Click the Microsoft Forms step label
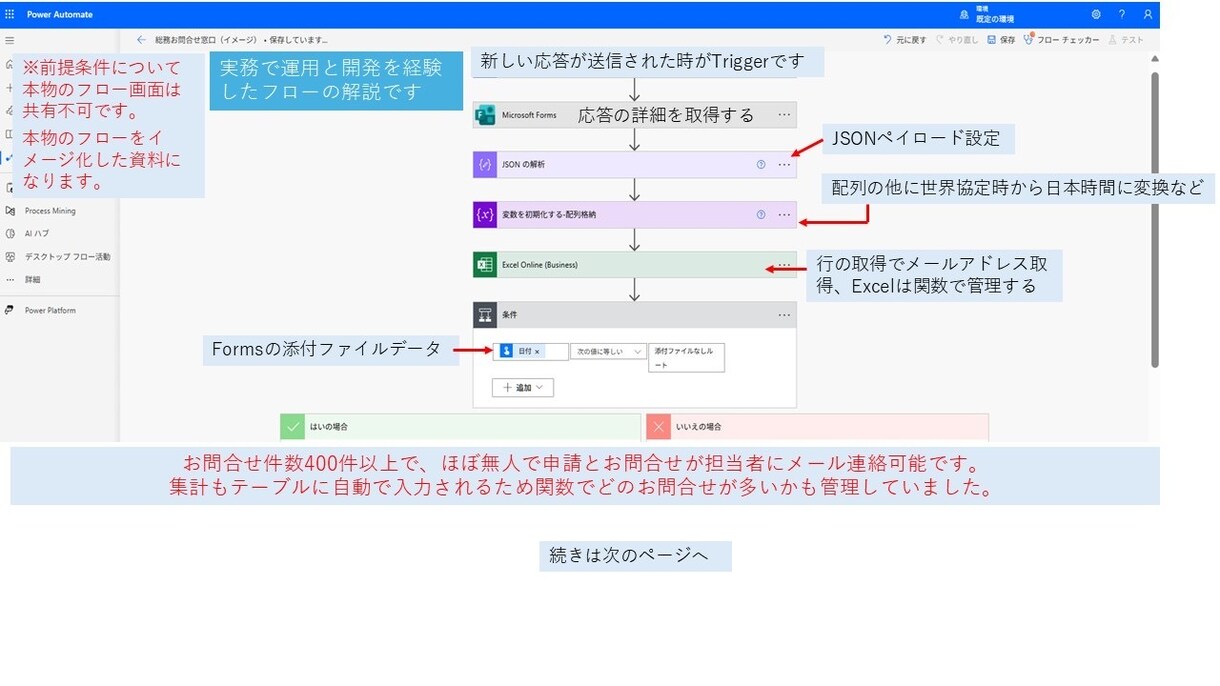 (529, 115)
